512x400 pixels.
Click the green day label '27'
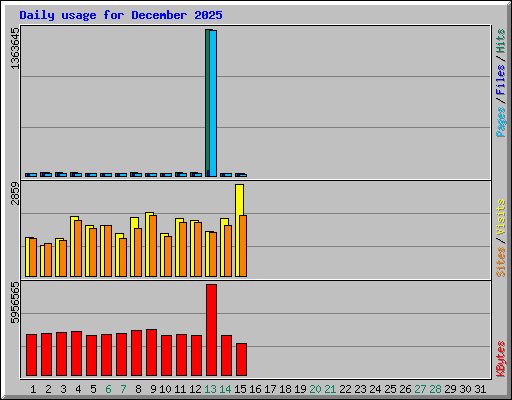(x=420, y=389)
